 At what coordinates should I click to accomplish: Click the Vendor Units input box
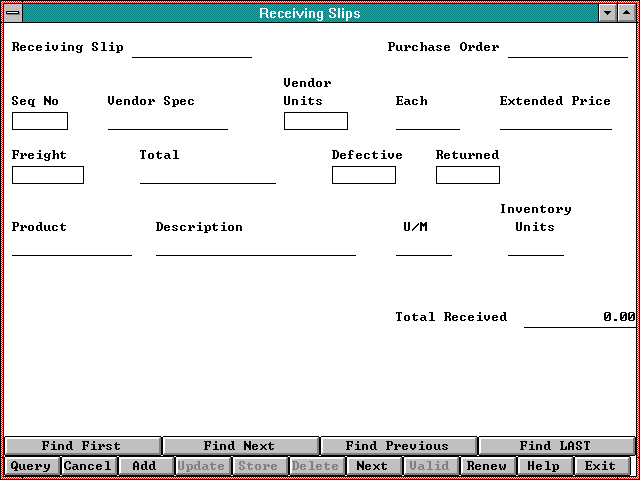(315, 121)
